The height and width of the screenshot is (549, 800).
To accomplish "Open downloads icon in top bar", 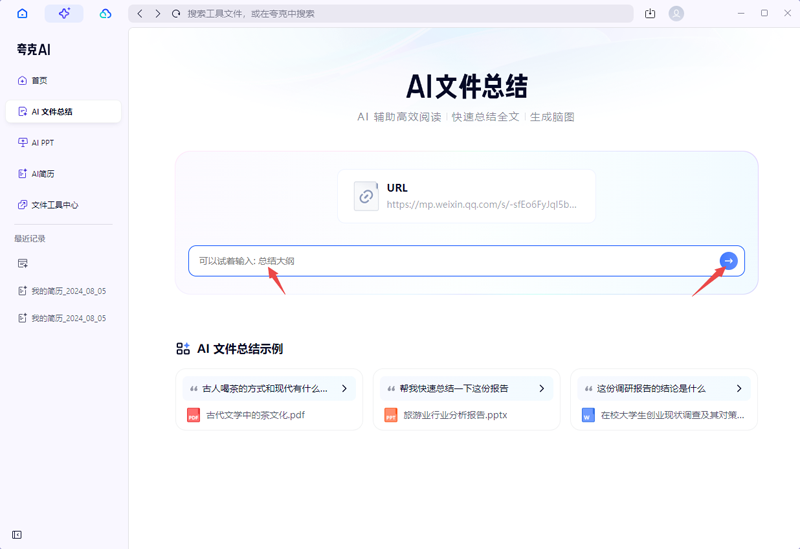I will [650, 14].
